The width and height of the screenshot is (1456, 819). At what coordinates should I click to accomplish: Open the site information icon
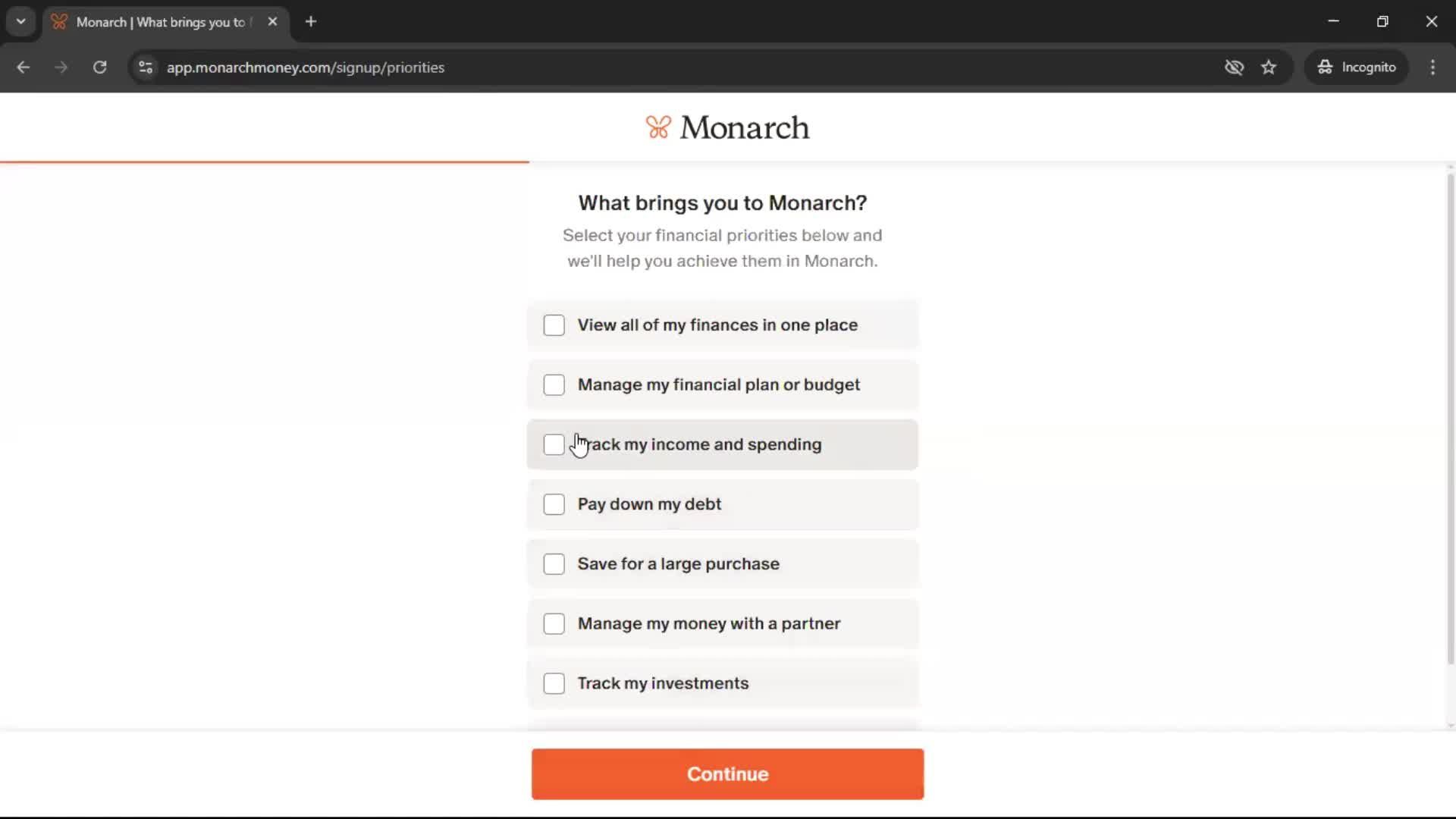click(146, 67)
